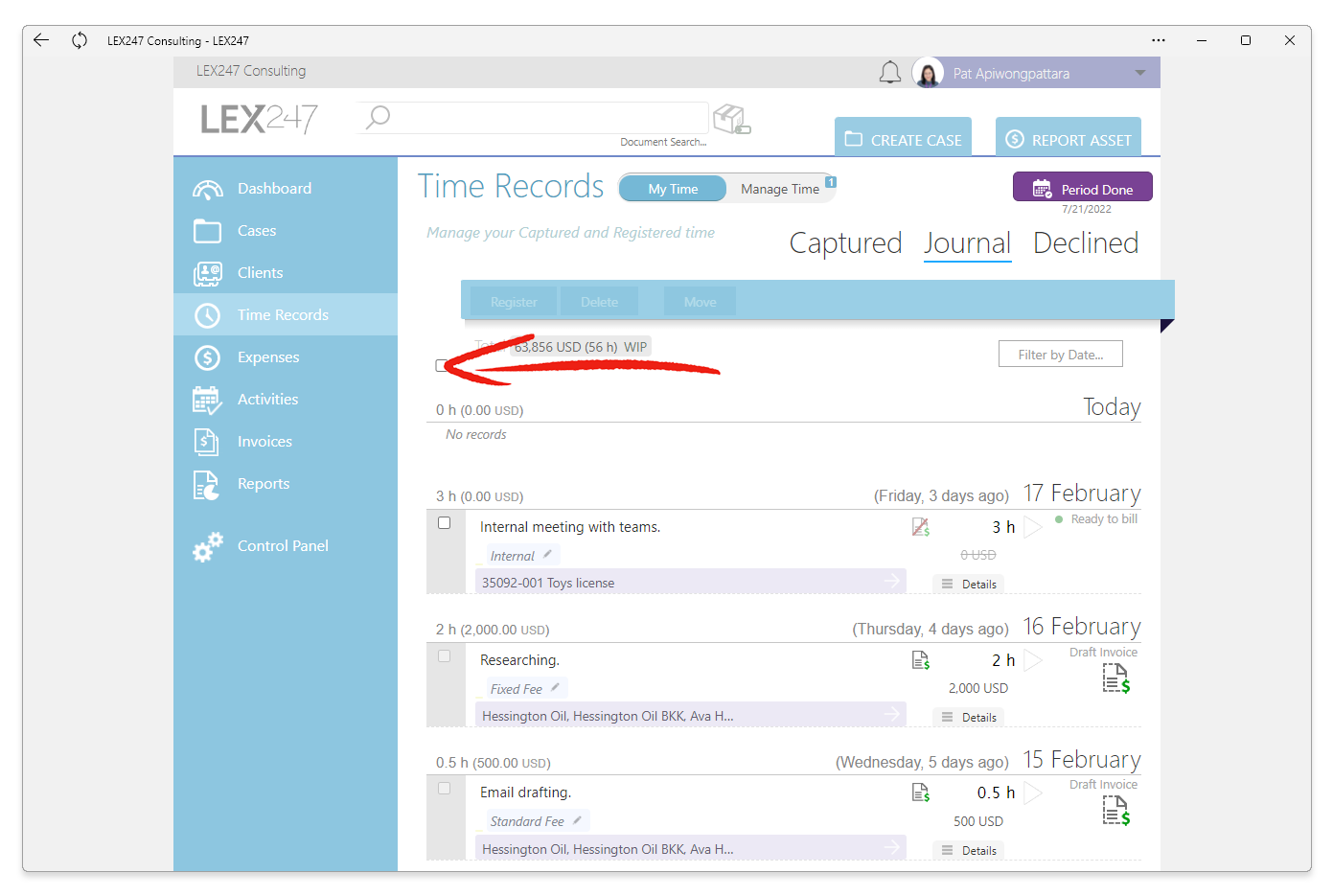
Task: Select Expenses in the sidebar menu
Action: [x=286, y=357]
